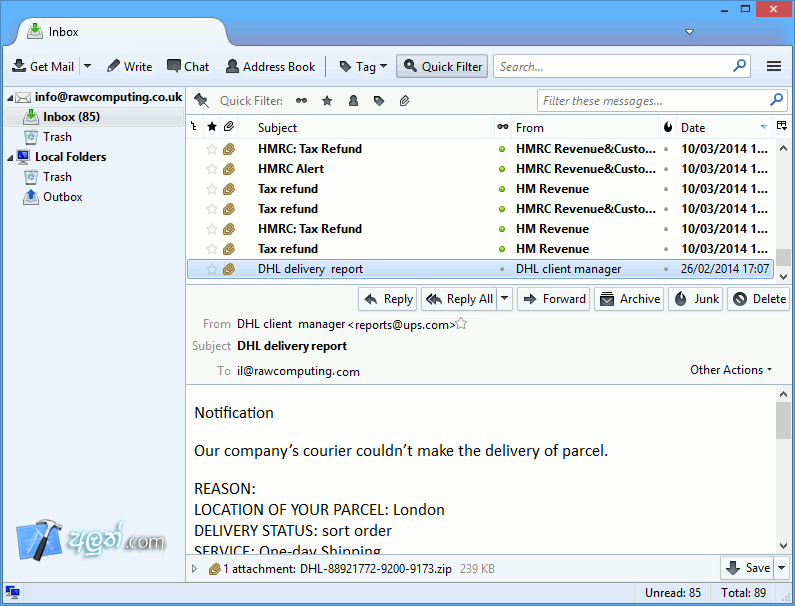Sort messages by From column

coord(585,128)
